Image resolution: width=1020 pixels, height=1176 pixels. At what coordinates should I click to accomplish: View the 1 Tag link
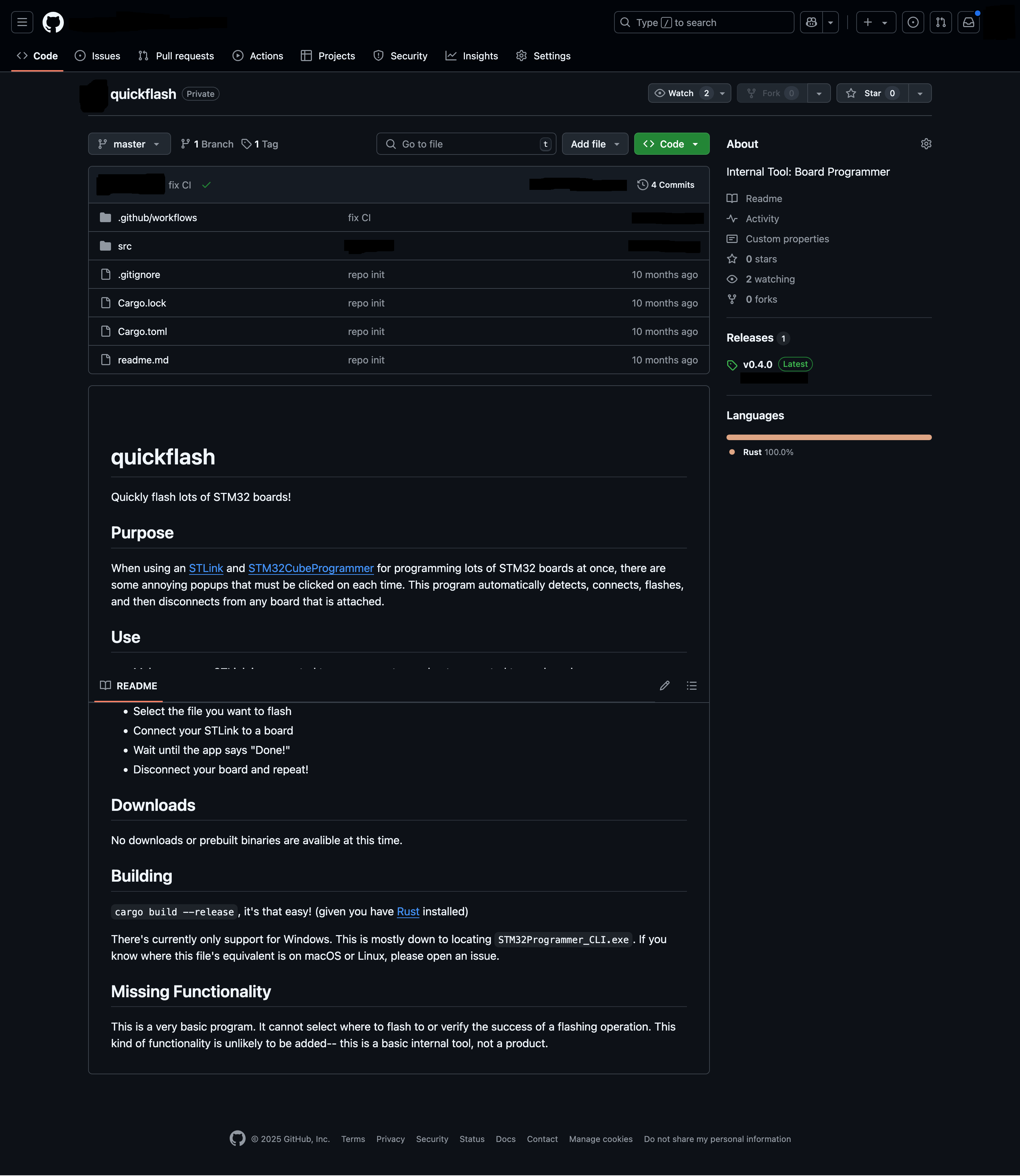tap(260, 144)
